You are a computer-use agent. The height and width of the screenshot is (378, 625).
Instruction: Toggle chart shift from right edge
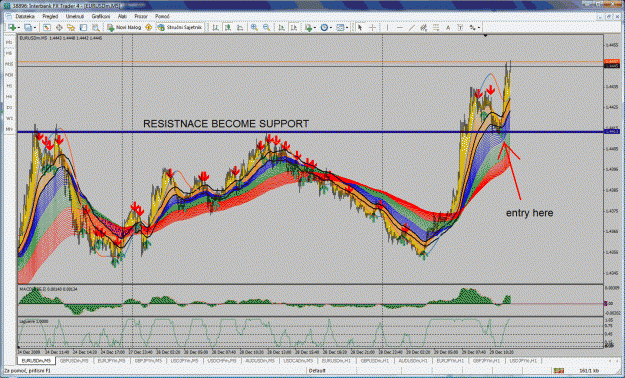(x=294, y=28)
